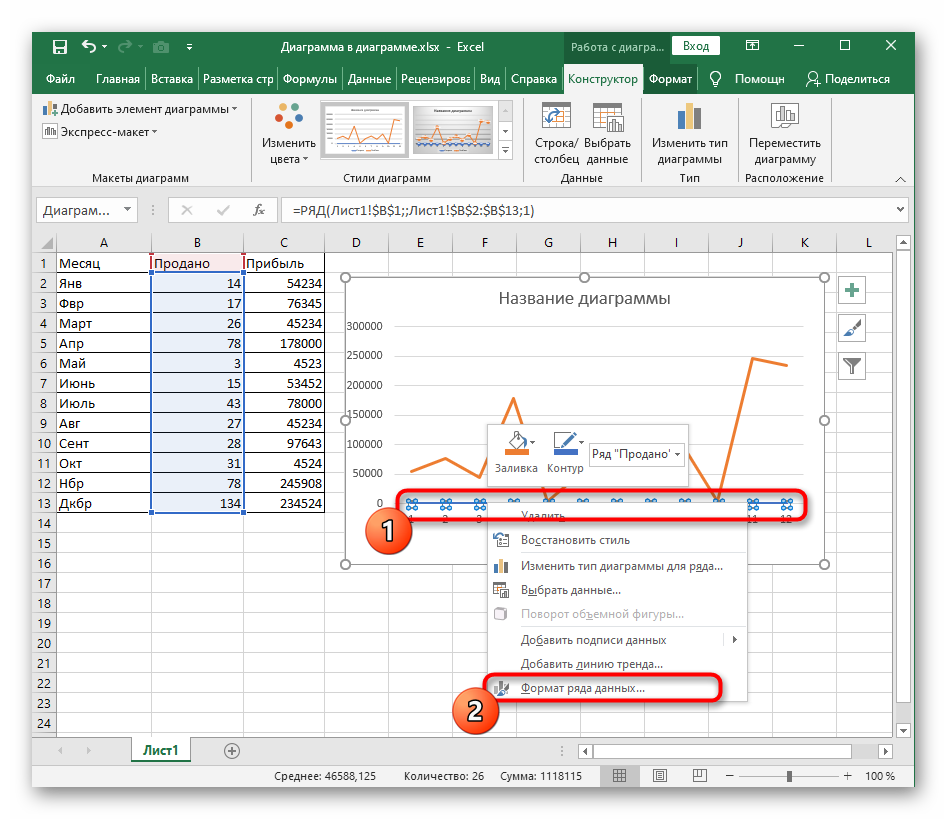Click the Switch Row/Column icon
947x819 pixels.
pyautogui.click(x=555, y=117)
